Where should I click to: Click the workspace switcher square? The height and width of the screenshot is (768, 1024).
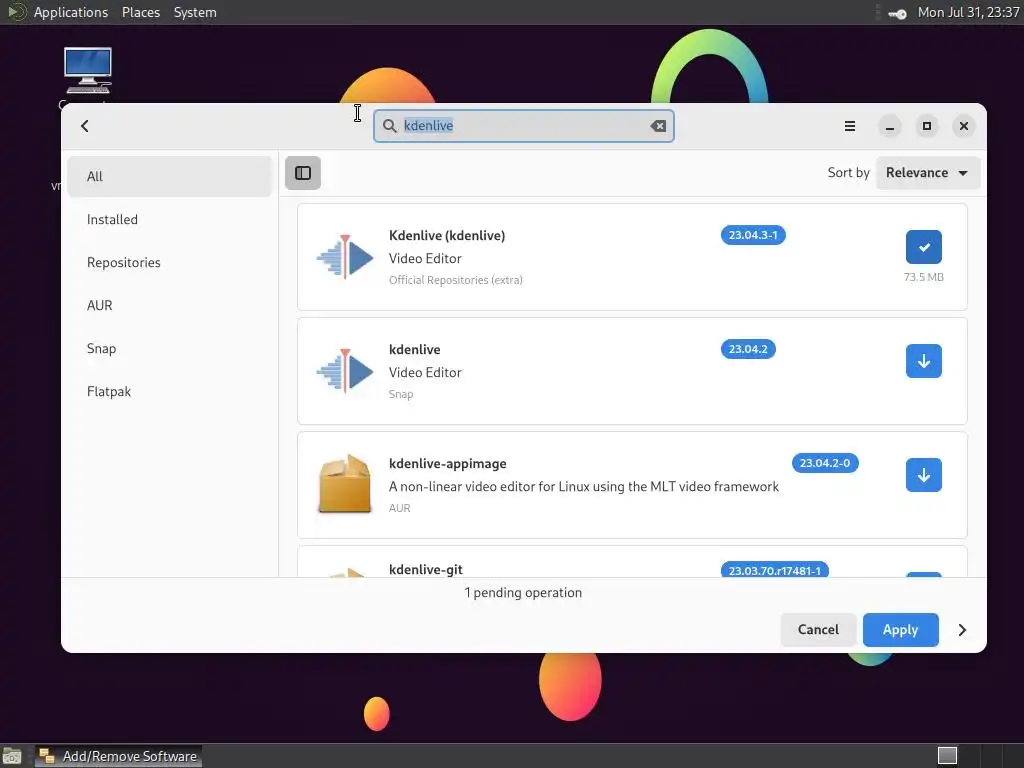947,756
